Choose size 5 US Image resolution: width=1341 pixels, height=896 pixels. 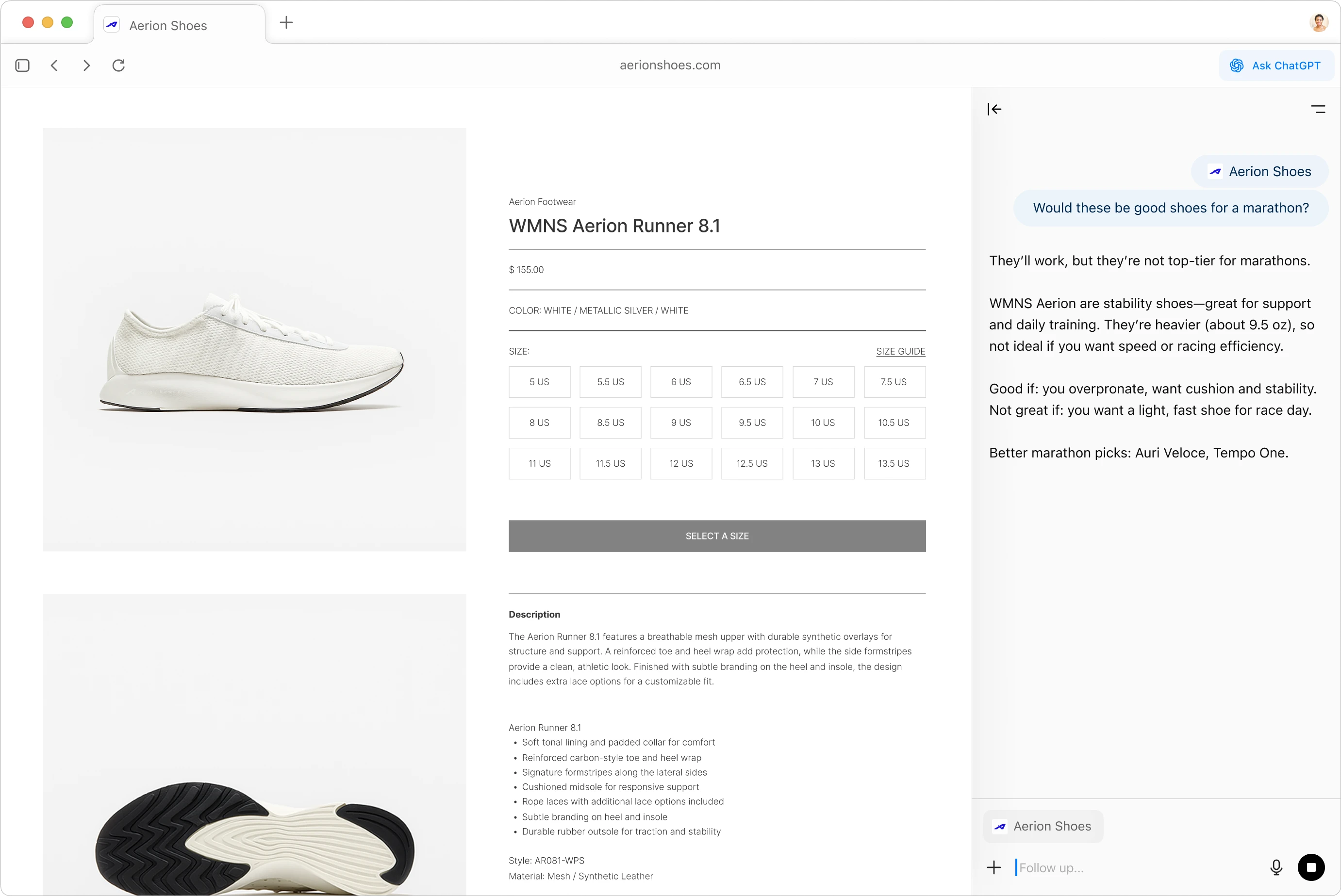tap(539, 382)
